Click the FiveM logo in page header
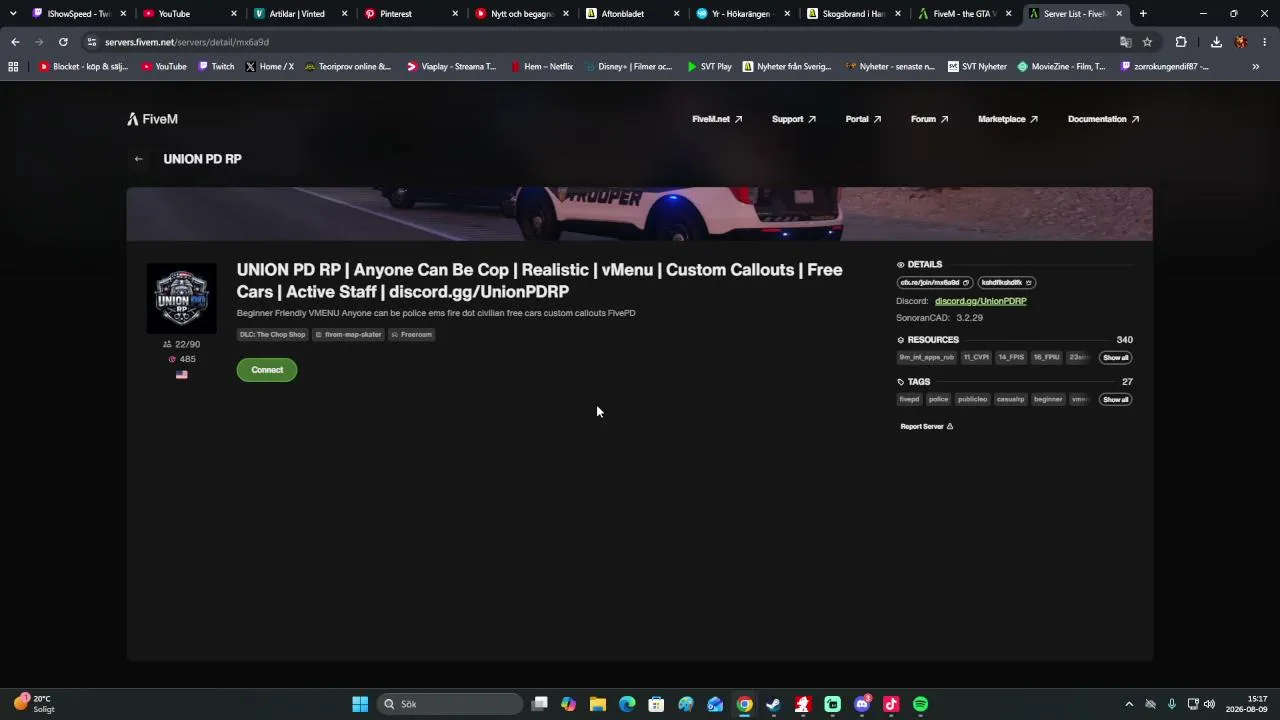The height and width of the screenshot is (720, 1280). 152,119
